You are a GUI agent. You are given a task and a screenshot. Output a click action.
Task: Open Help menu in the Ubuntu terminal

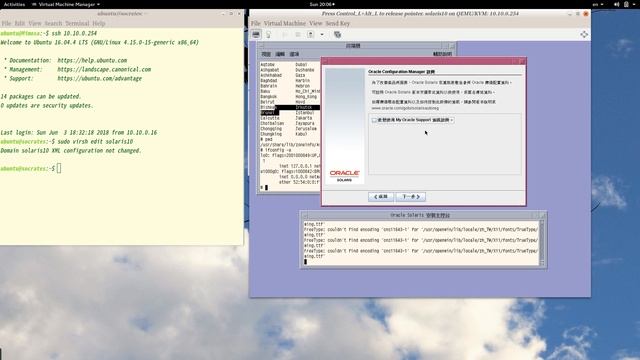tap(99, 24)
